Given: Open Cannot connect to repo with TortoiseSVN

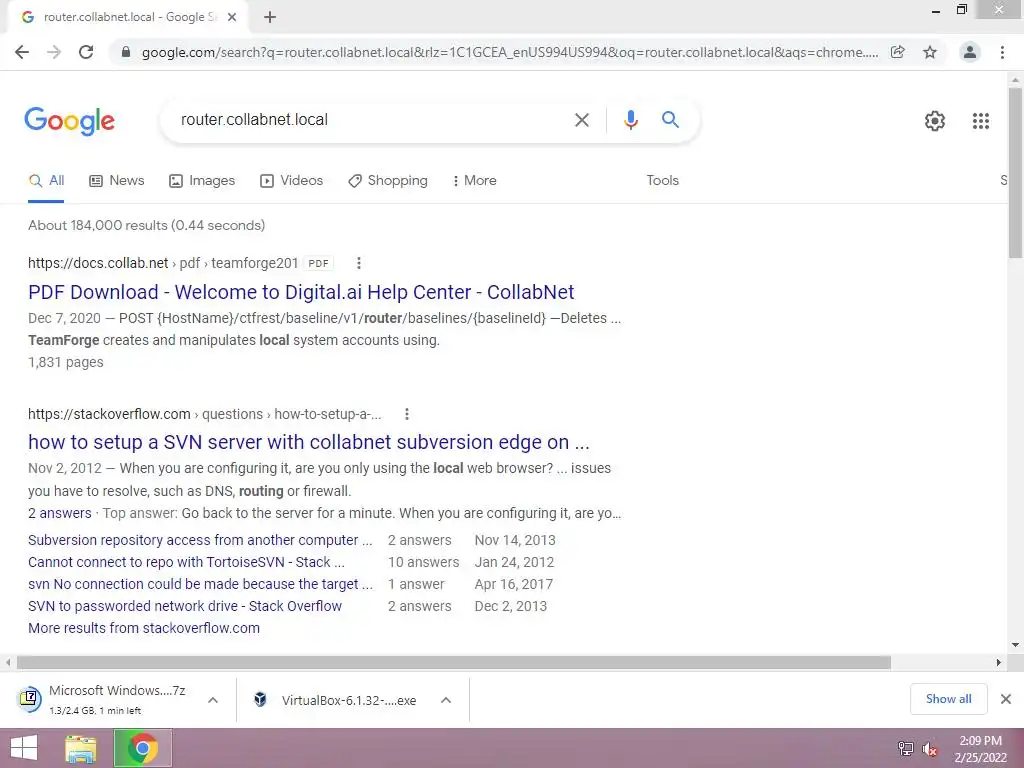Looking at the screenshot, I should coord(186,562).
